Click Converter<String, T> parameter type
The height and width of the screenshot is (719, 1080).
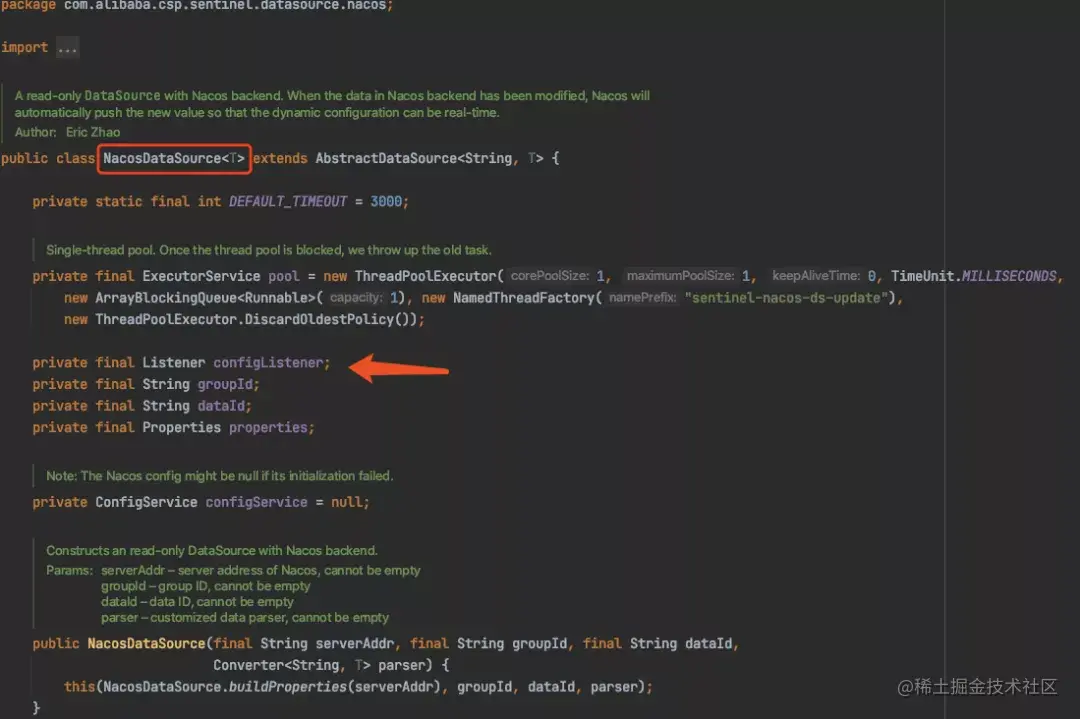[x=291, y=665]
